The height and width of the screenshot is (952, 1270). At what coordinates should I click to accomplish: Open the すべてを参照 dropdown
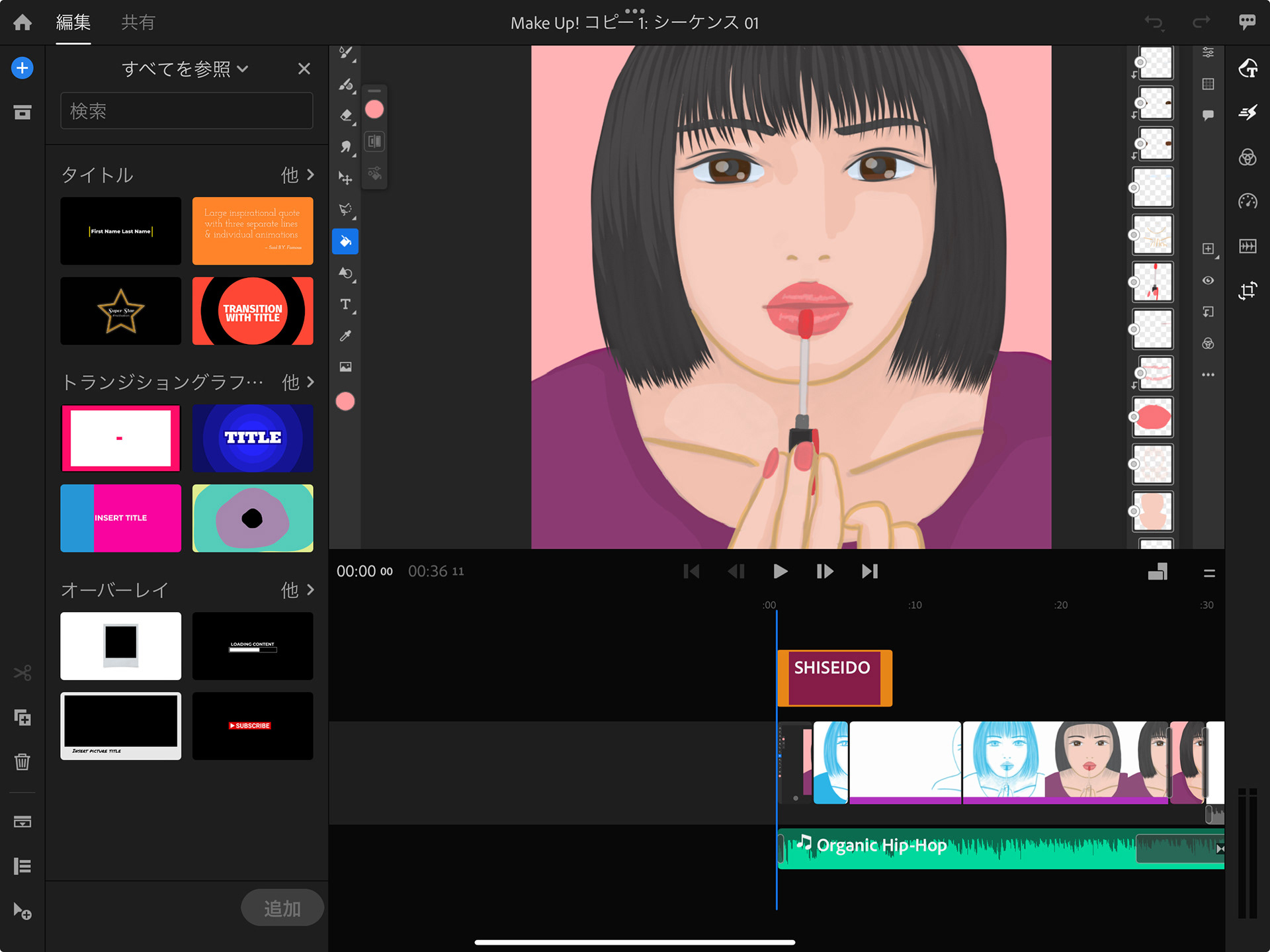click(185, 69)
